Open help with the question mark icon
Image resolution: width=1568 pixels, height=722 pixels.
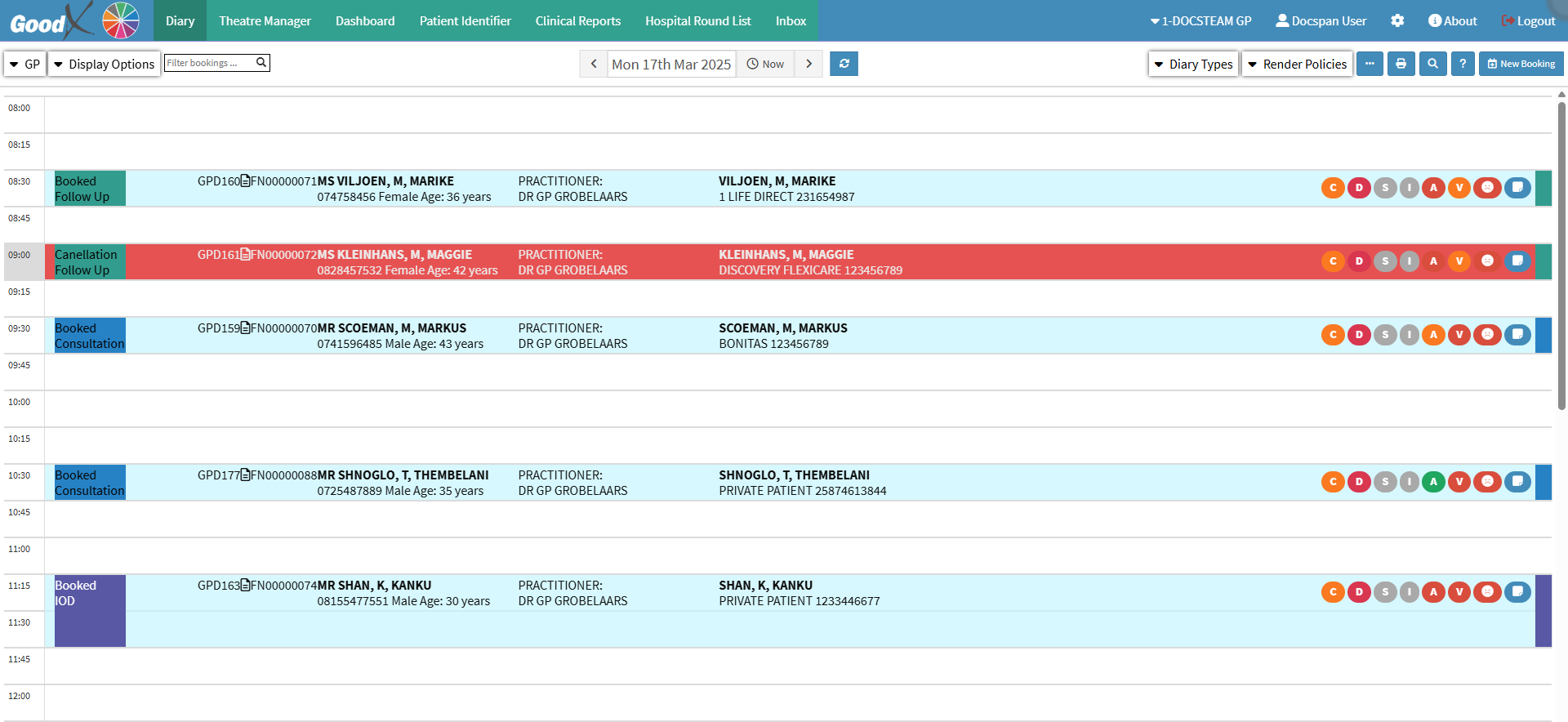(1463, 64)
